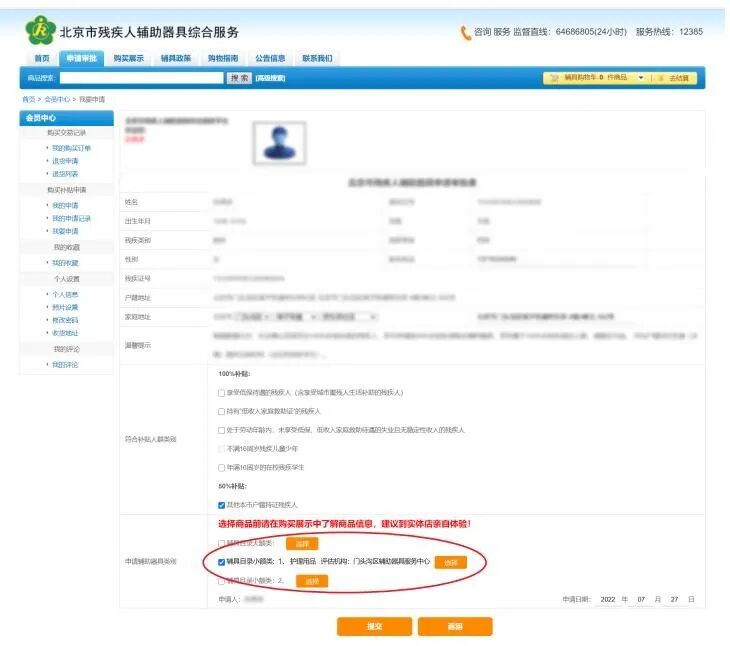Open the 辅具政策 tab

click(176, 58)
